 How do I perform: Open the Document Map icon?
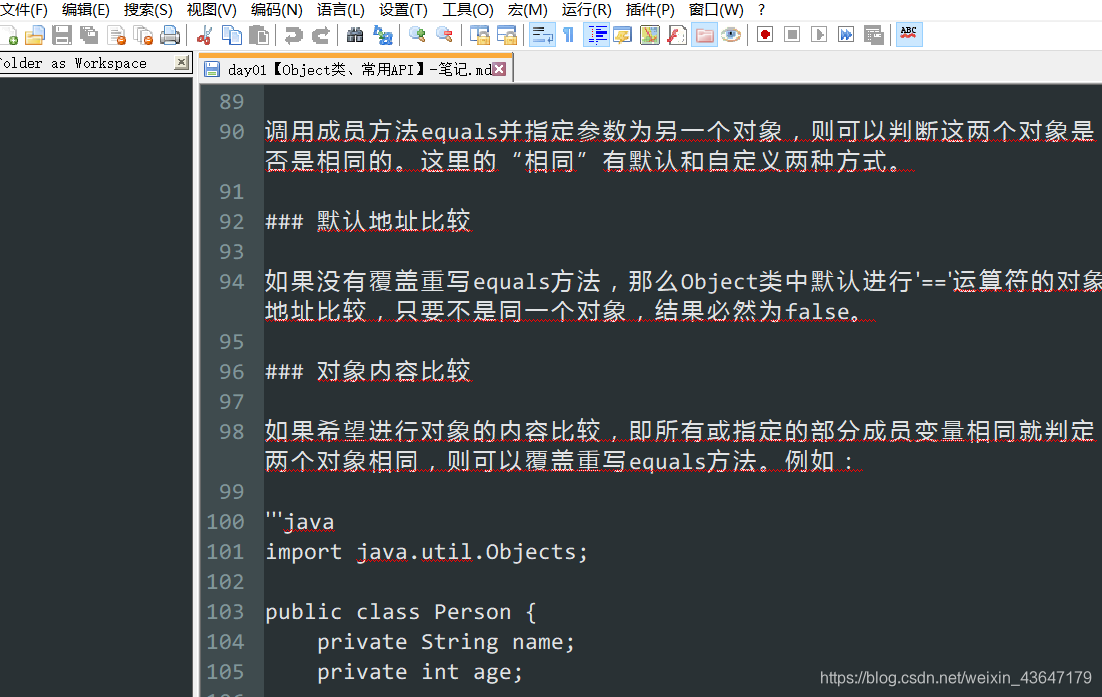coord(649,34)
